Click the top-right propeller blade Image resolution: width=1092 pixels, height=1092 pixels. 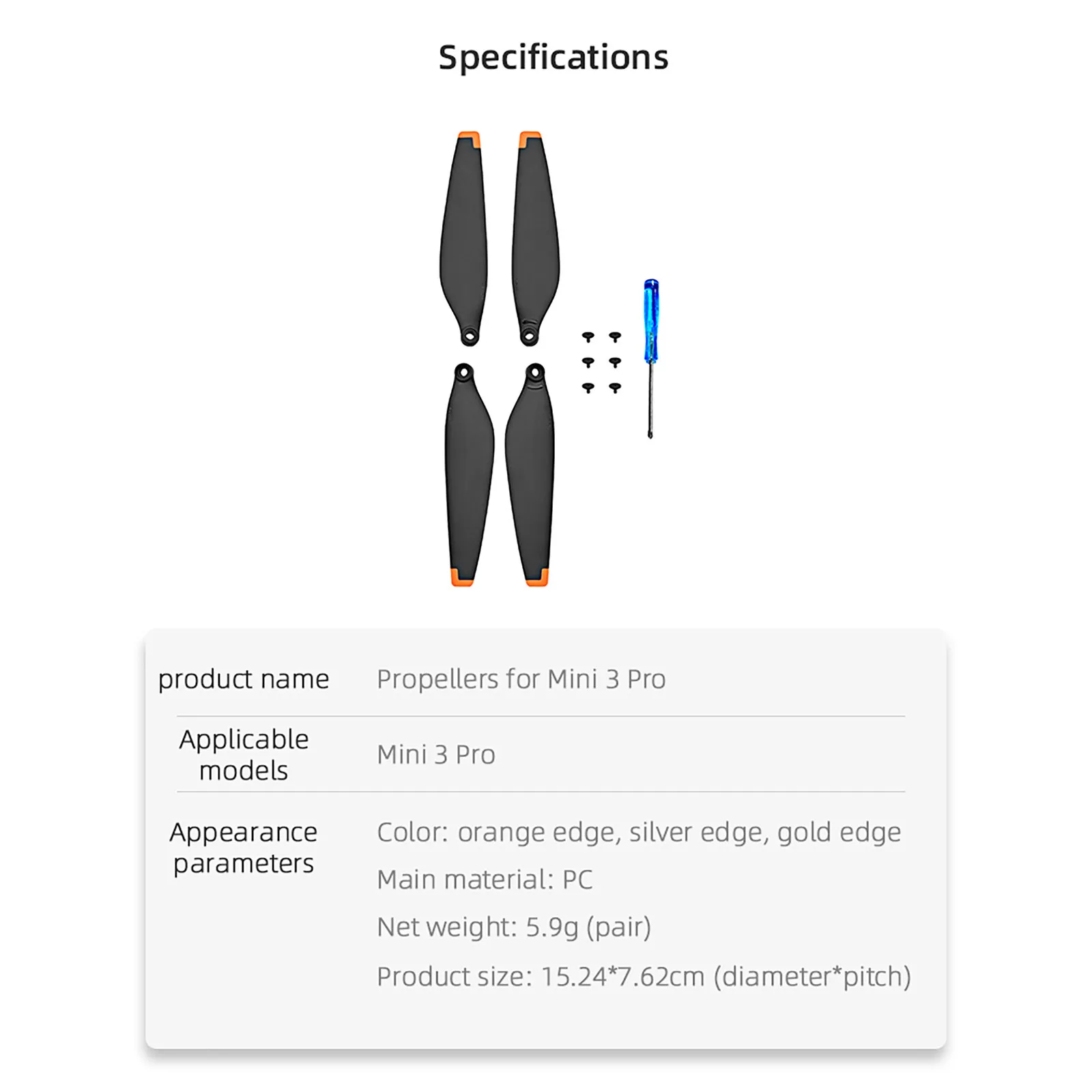[534, 232]
